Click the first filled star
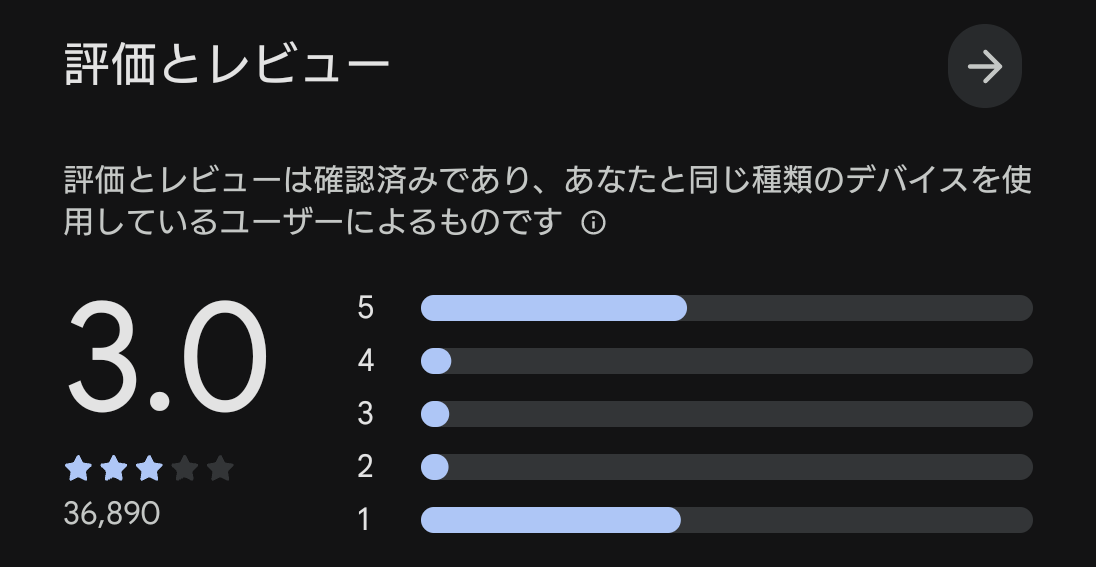 point(78,468)
